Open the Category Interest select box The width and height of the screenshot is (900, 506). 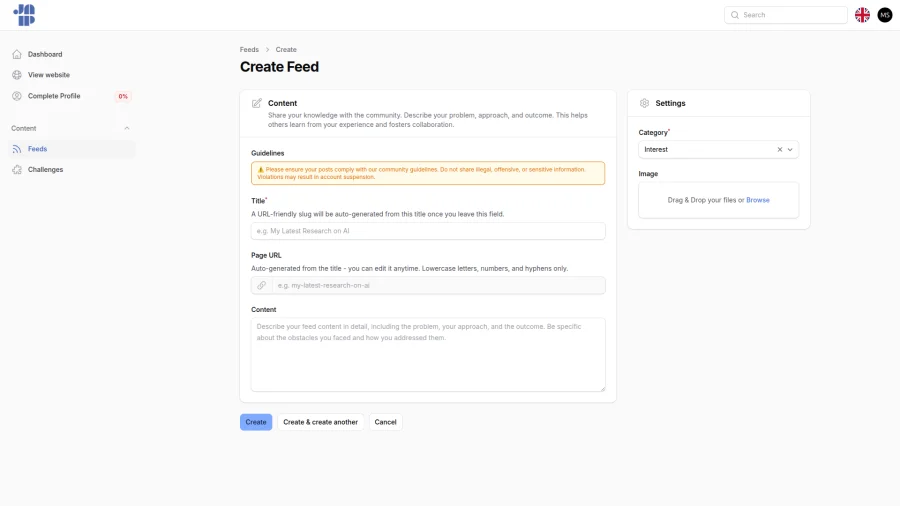pyautogui.click(x=719, y=150)
